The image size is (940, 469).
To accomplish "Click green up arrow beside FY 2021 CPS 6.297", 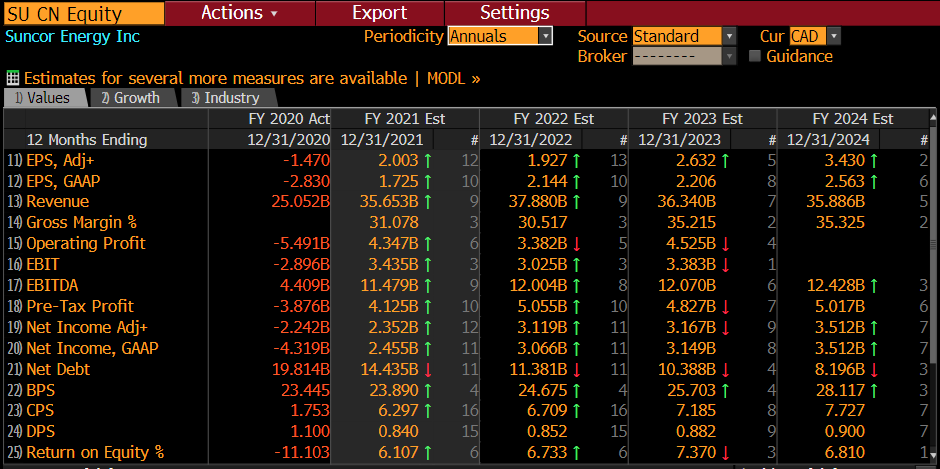I will (x=427, y=411).
